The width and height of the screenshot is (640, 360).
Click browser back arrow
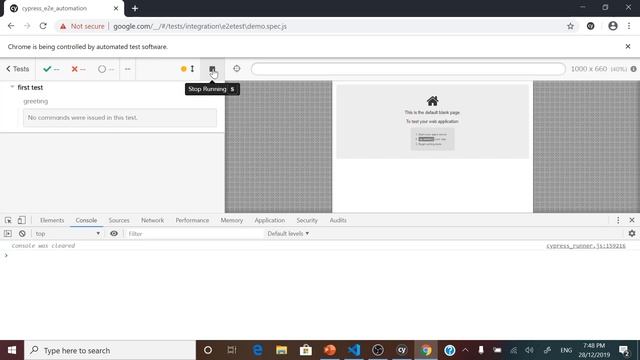(11, 26)
